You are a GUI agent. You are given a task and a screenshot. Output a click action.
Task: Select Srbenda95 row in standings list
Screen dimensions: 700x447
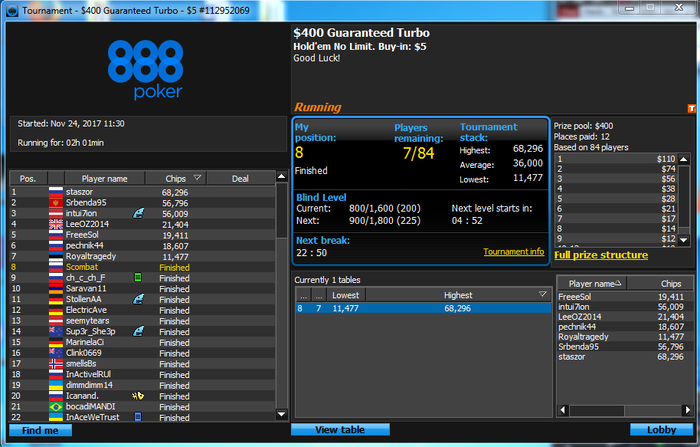(142, 203)
